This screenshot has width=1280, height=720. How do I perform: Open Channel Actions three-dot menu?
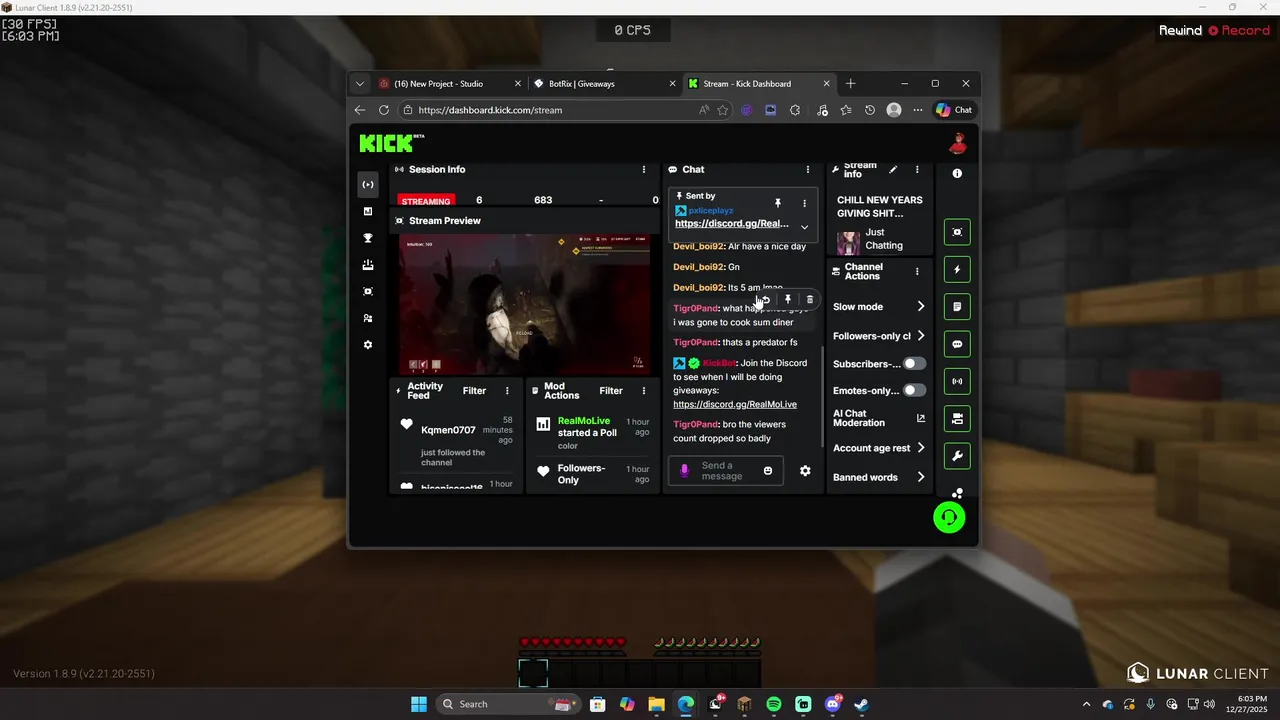coord(917,271)
